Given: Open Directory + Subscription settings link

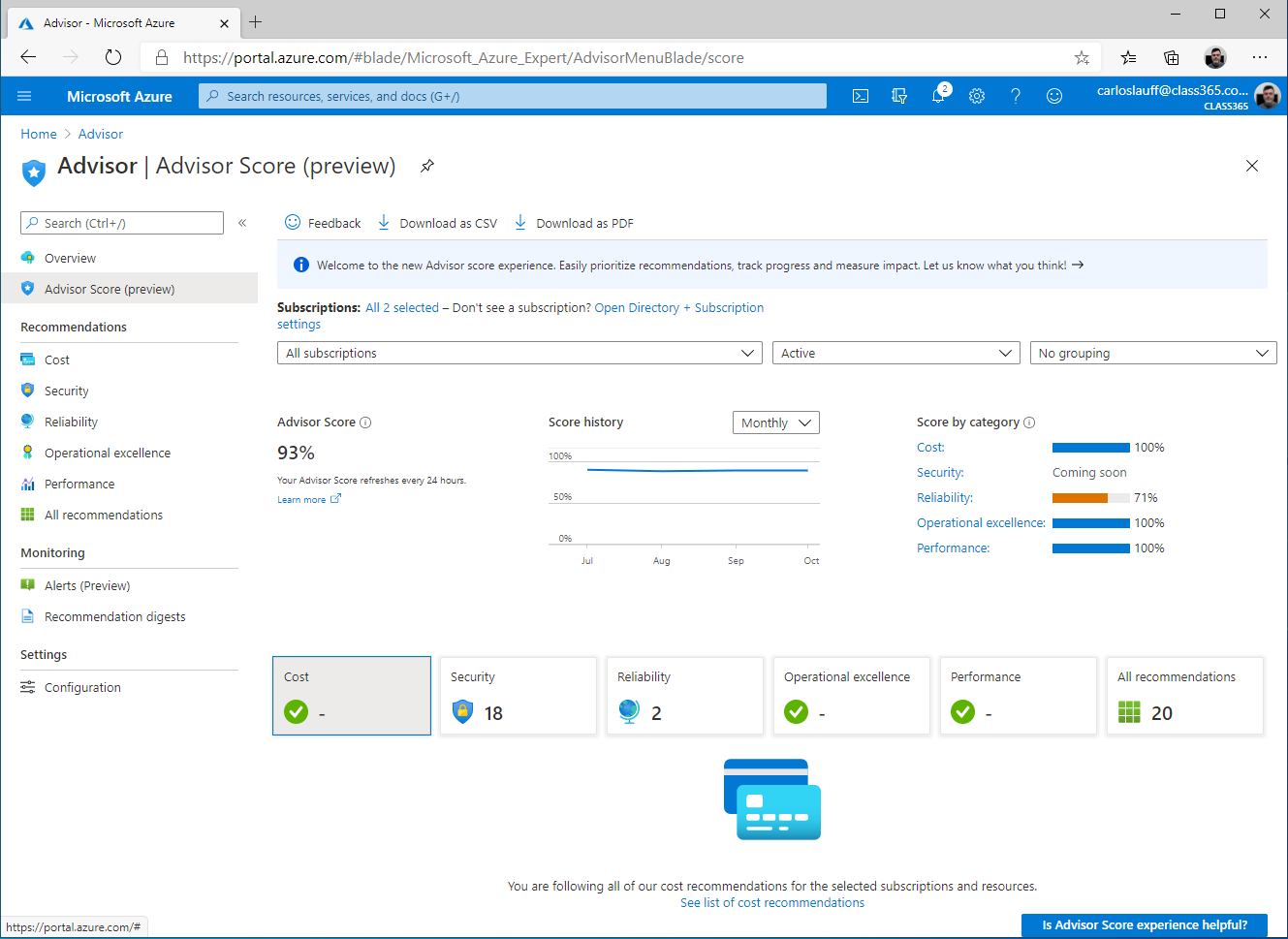Looking at the screenshot, I should tap(678, 307).
